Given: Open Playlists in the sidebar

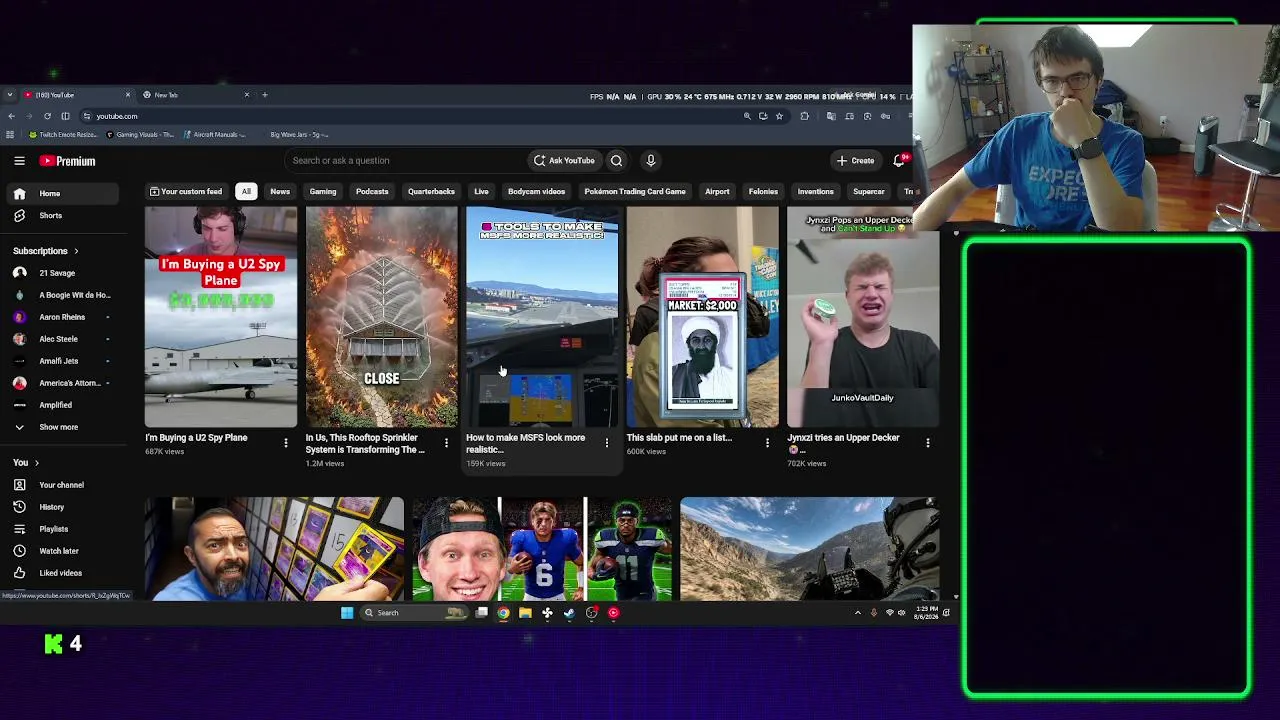Looking at the screenshot, I should (x=64, y=529).
